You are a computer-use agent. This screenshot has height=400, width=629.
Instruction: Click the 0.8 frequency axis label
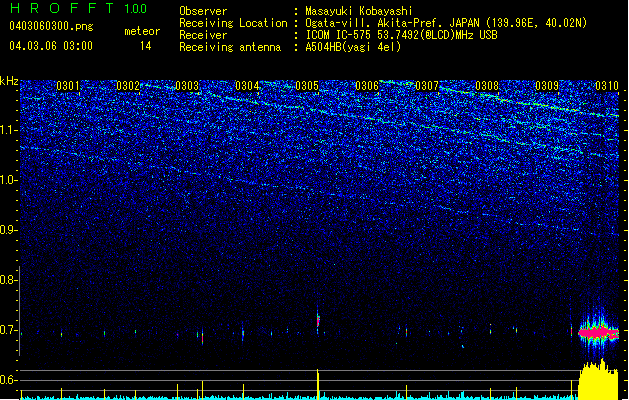9,280
